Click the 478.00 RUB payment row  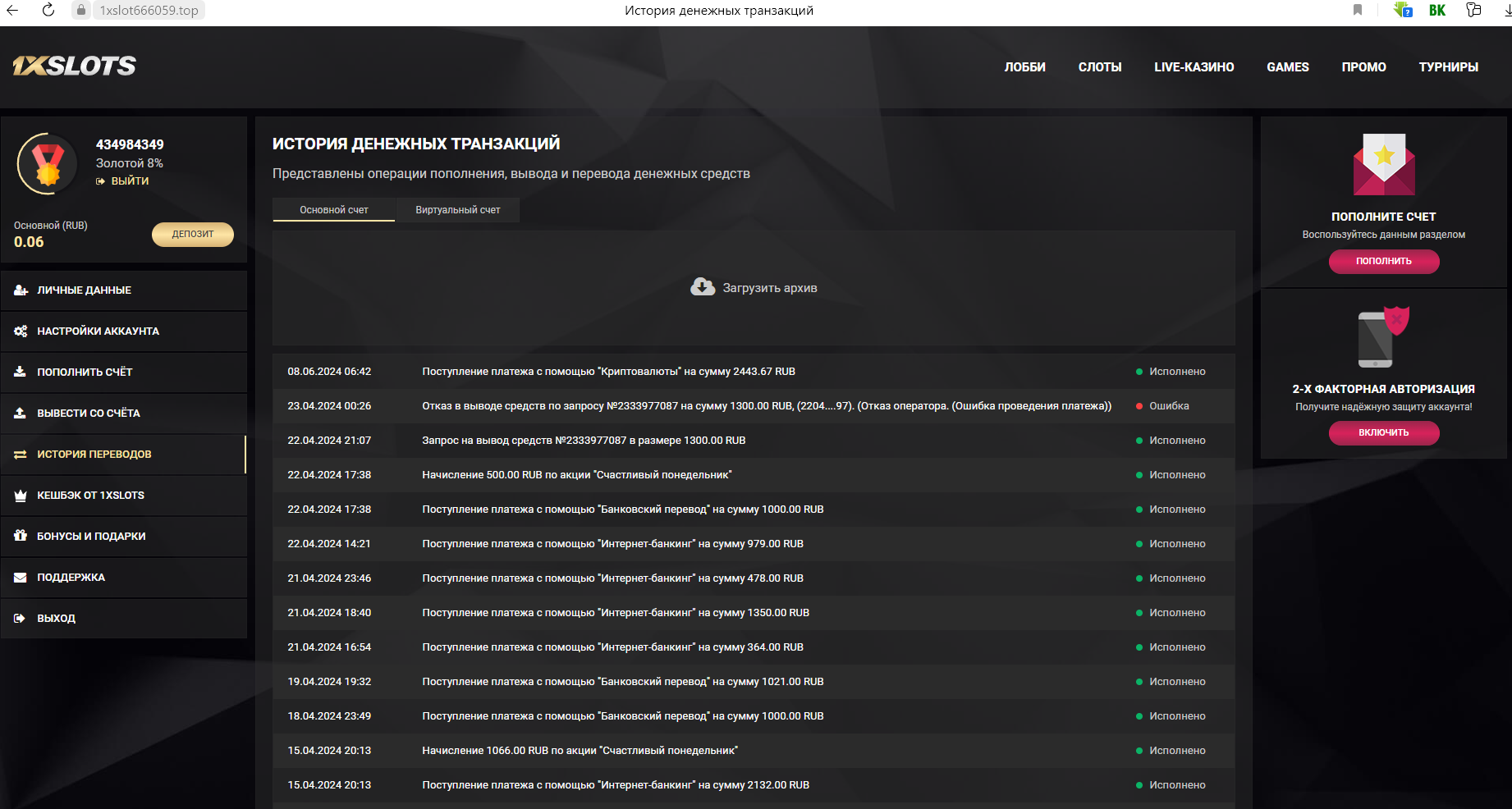pos(754,578)
